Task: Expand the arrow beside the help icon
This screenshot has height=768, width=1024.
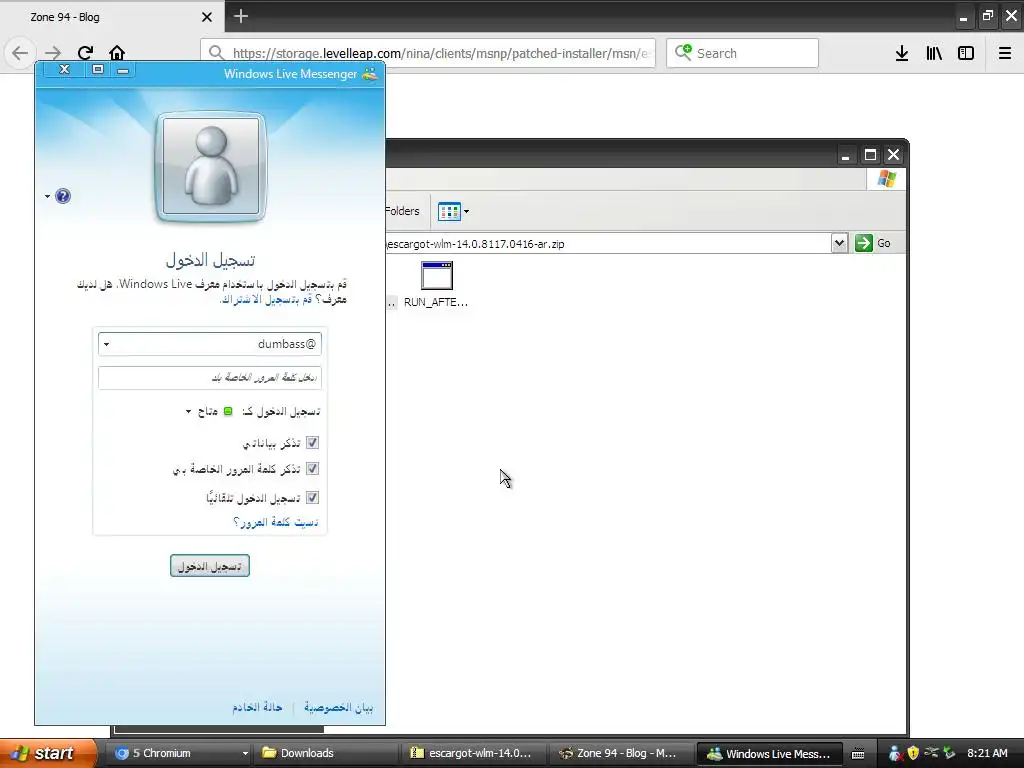Action: (x=48, y=196)
